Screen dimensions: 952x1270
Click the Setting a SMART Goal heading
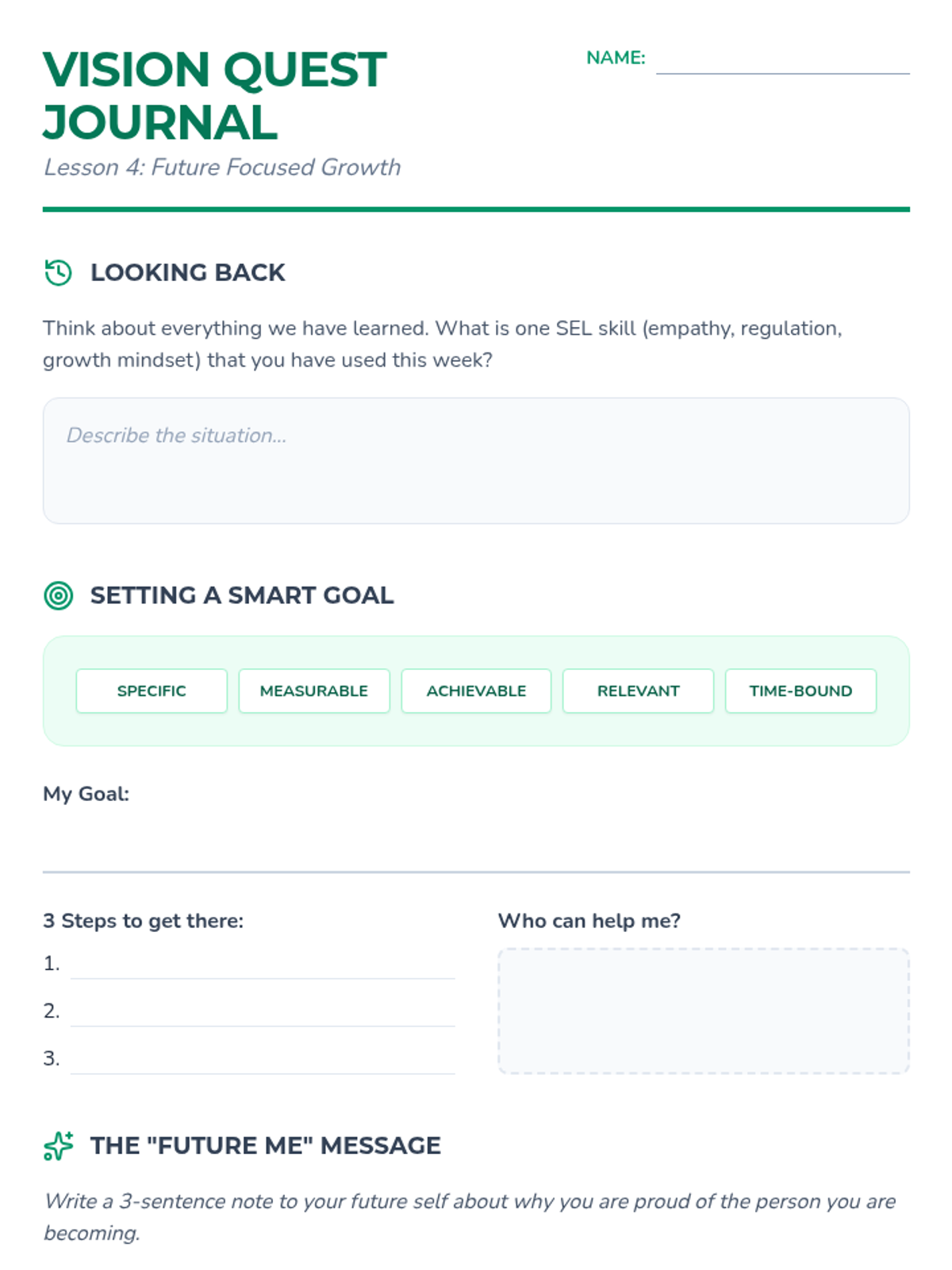[242, 595]
